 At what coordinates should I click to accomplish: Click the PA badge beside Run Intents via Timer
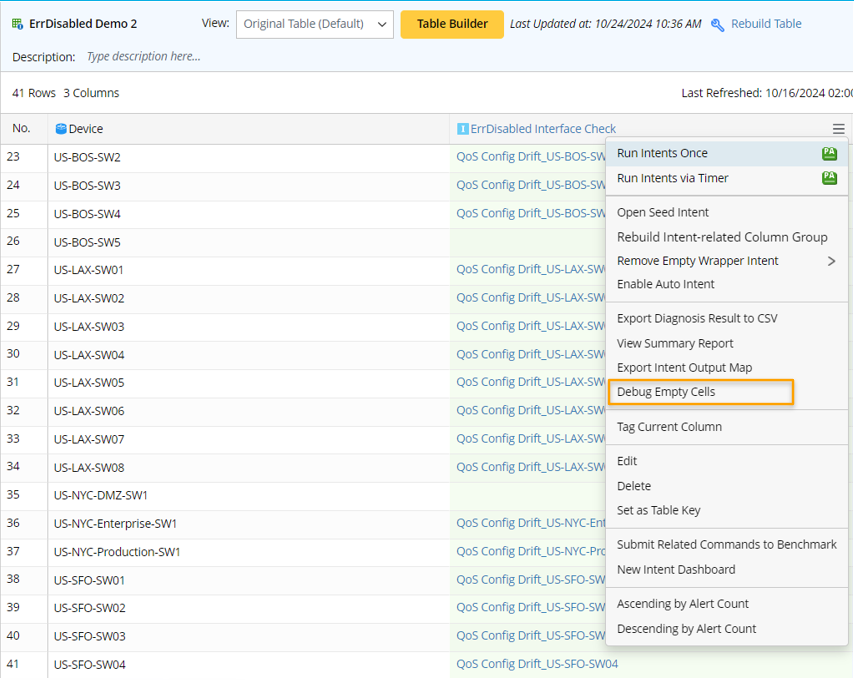(x=829, y=178)
